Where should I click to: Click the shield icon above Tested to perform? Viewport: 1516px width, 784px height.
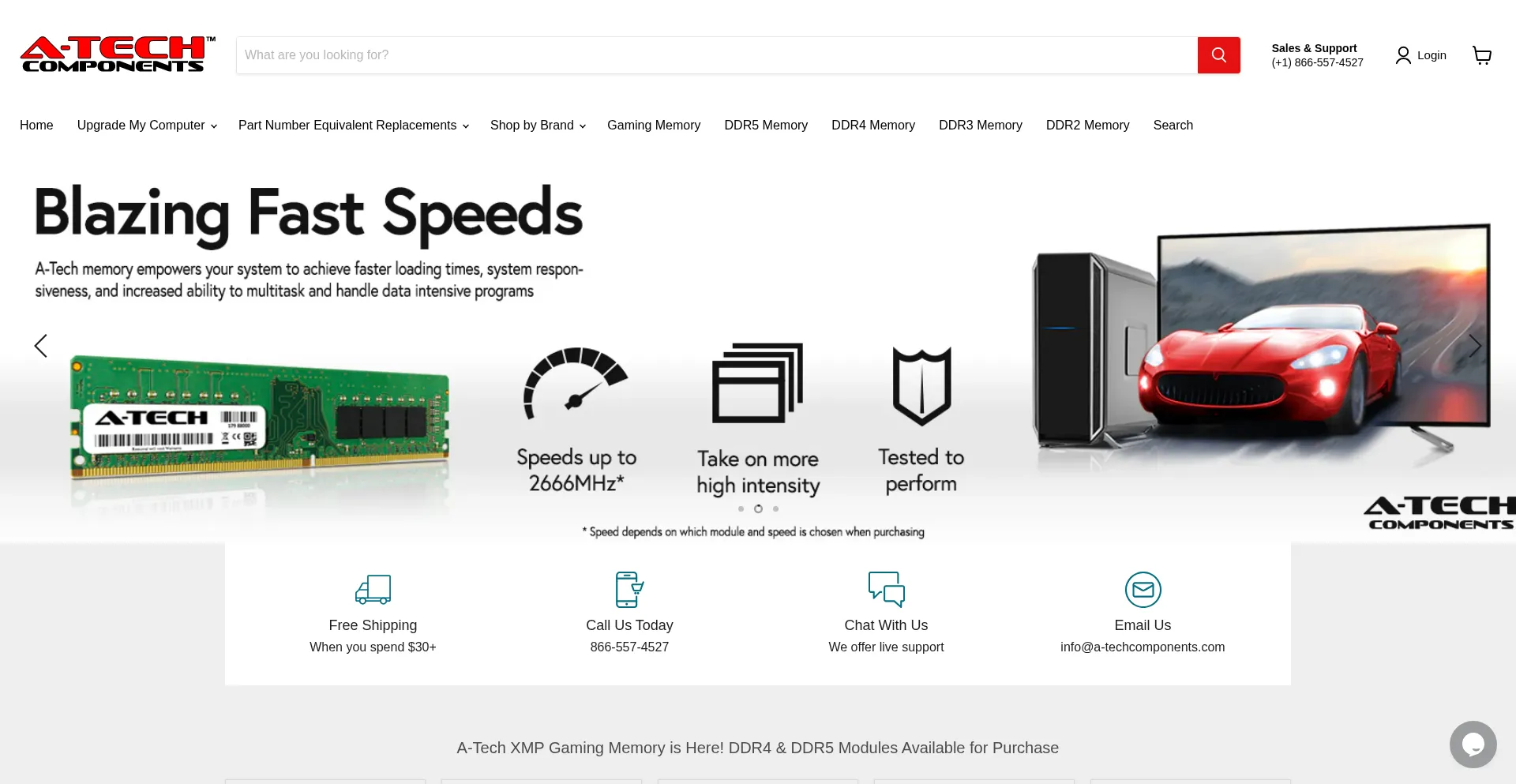[x=921, y=386]
